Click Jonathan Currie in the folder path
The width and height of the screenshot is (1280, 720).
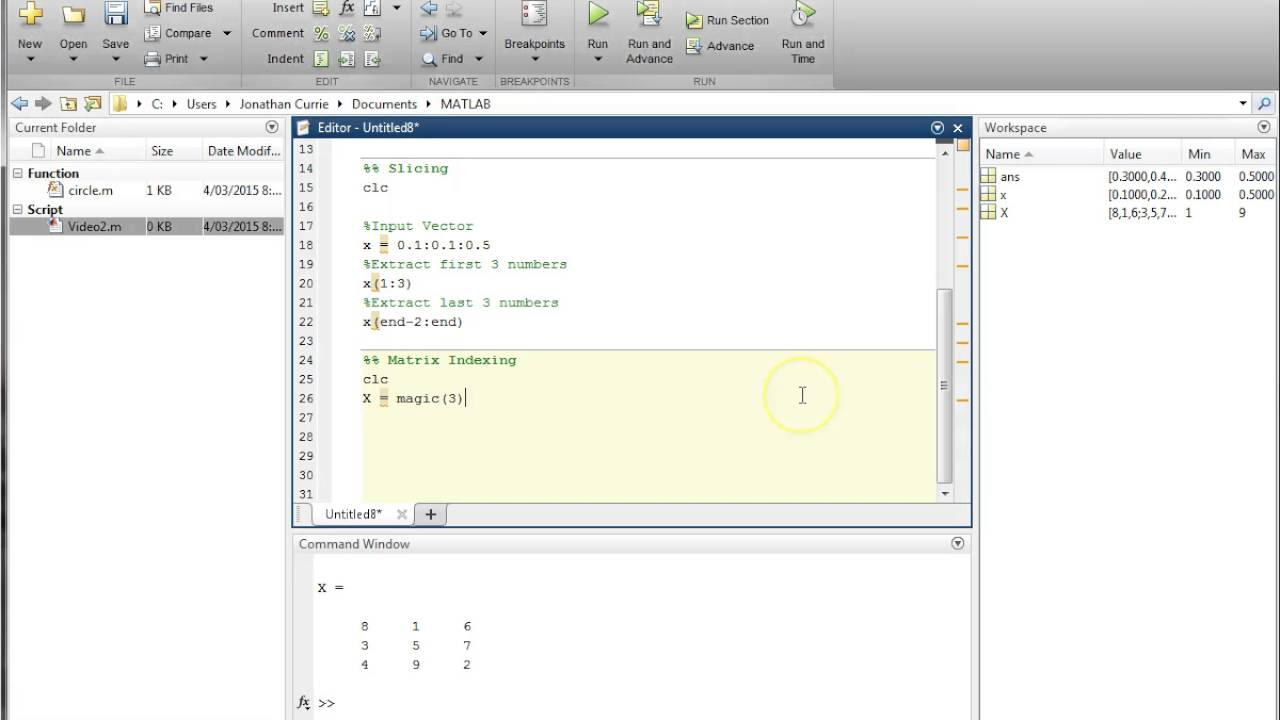point(284,104)
